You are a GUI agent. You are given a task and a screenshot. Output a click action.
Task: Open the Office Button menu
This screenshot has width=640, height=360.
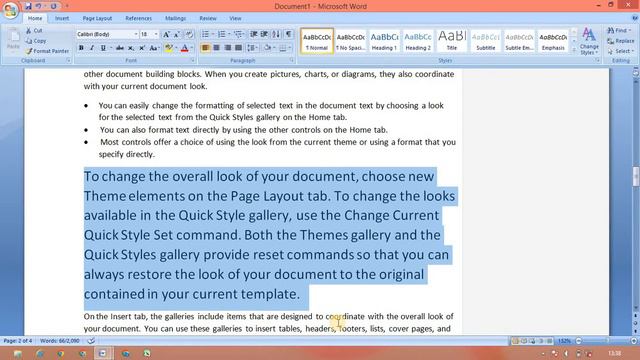coord(11,10)
